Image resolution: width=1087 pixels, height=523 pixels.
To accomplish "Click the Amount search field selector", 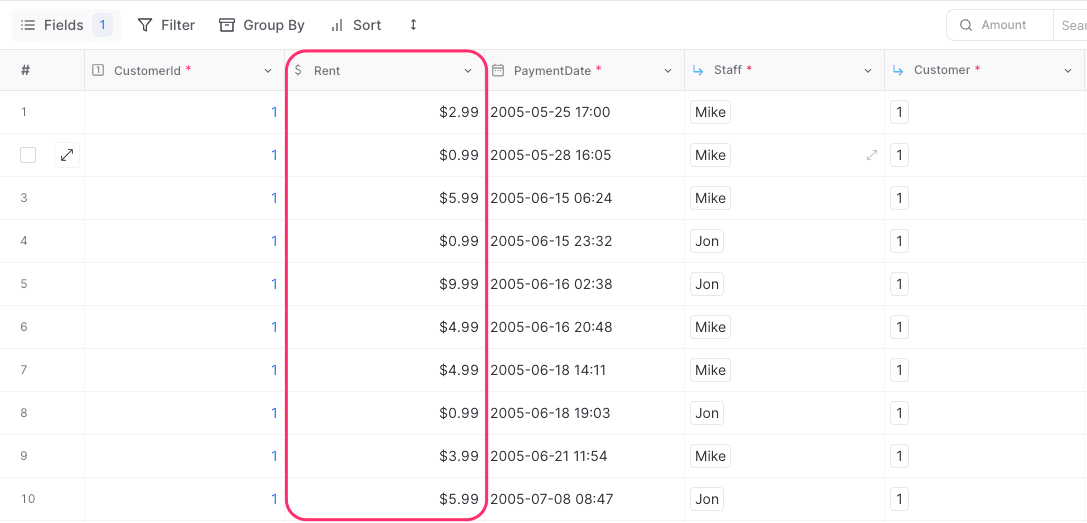I will [1002, 25].
